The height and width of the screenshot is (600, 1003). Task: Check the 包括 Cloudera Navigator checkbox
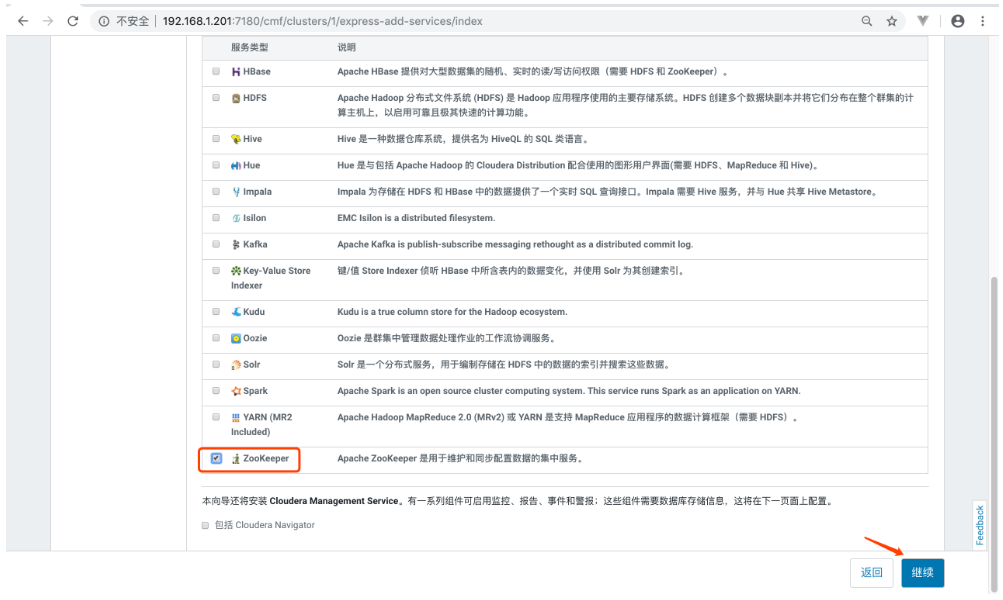205,525
